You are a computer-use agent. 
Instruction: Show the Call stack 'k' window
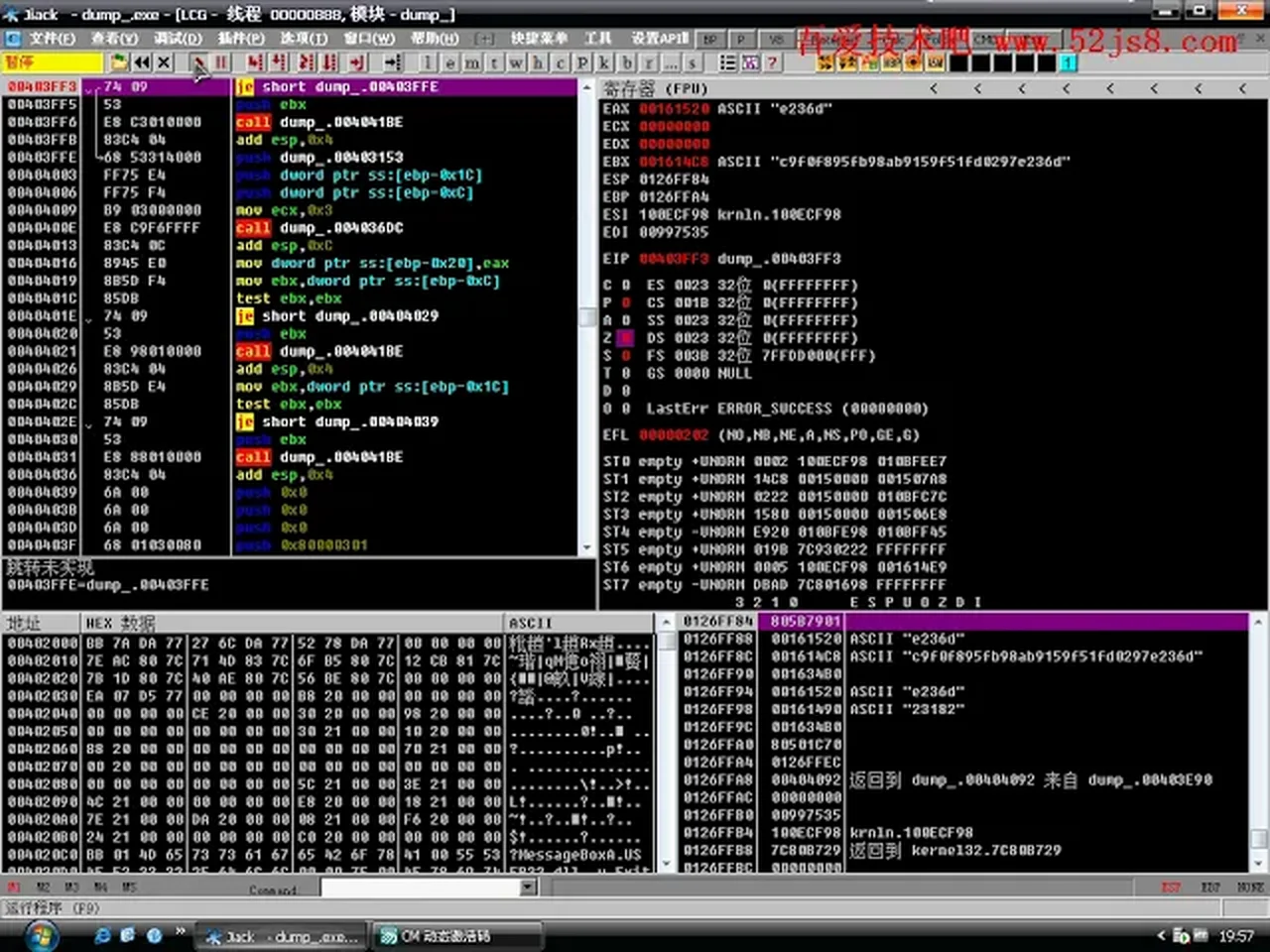coord(603,62)
